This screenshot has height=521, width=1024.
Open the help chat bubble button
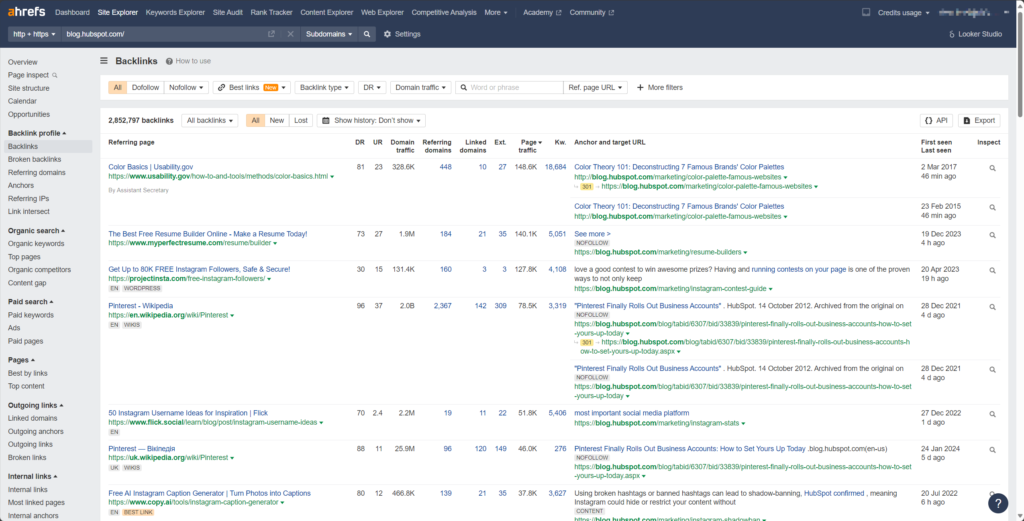pyautogui.click(x=998, y=503)
